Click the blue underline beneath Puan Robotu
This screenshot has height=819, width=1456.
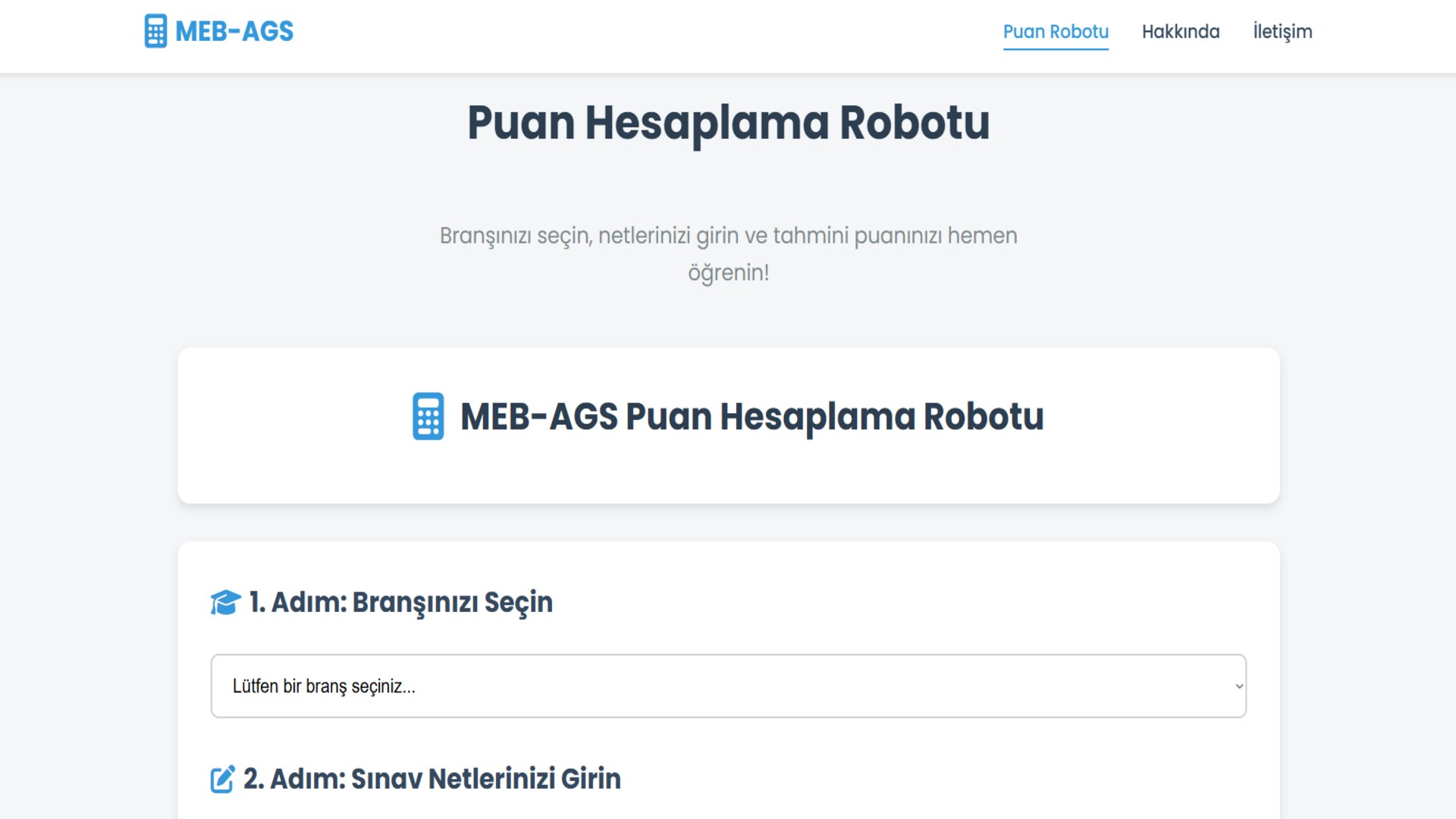[x=1056, y=49]
